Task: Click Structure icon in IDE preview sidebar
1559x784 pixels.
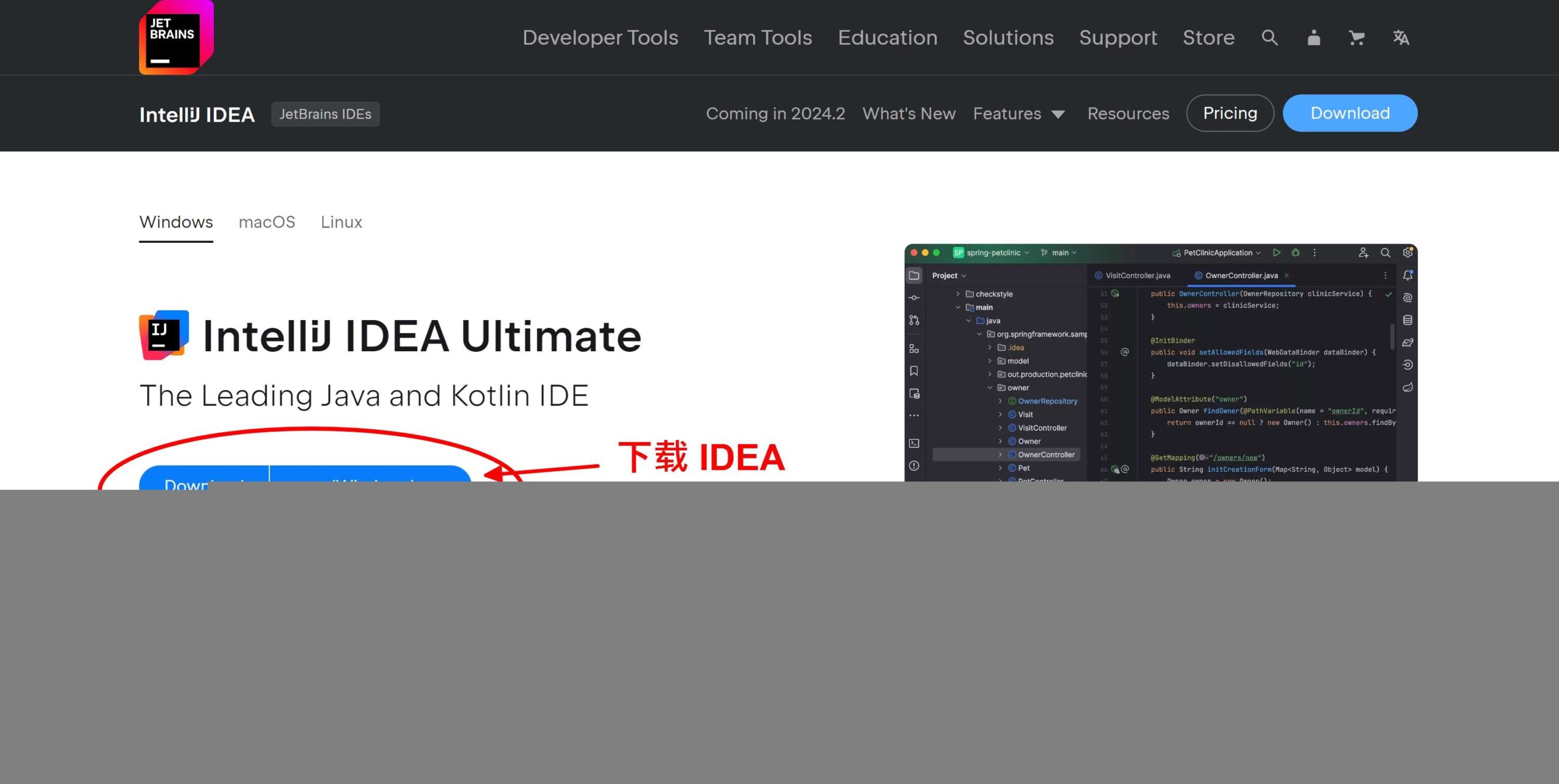Action: click(x=914, y=349)
